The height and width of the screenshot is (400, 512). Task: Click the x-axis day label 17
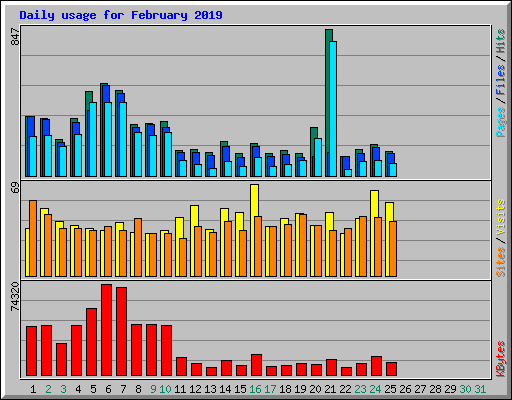270,389
